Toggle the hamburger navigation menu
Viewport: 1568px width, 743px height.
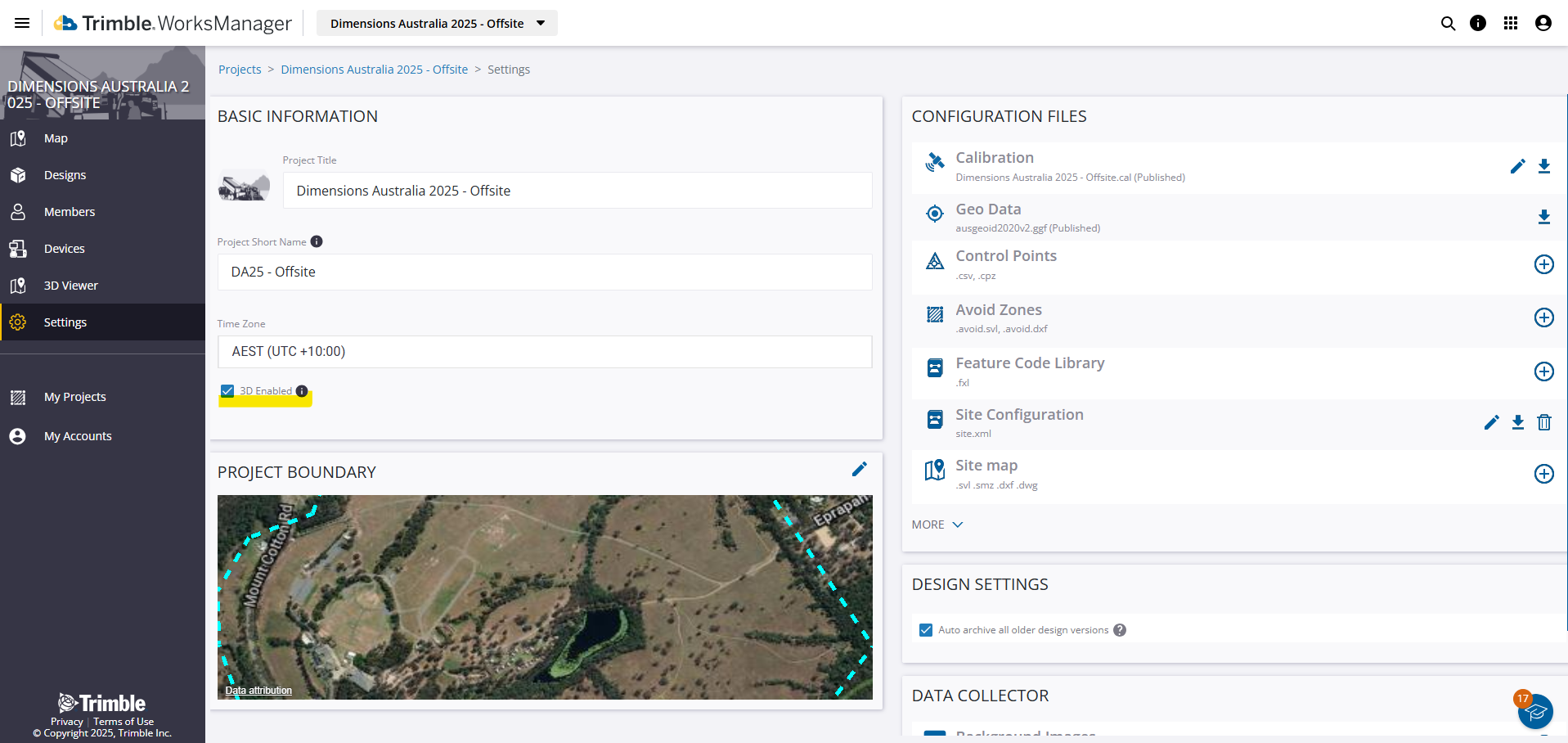click(22, 23)
